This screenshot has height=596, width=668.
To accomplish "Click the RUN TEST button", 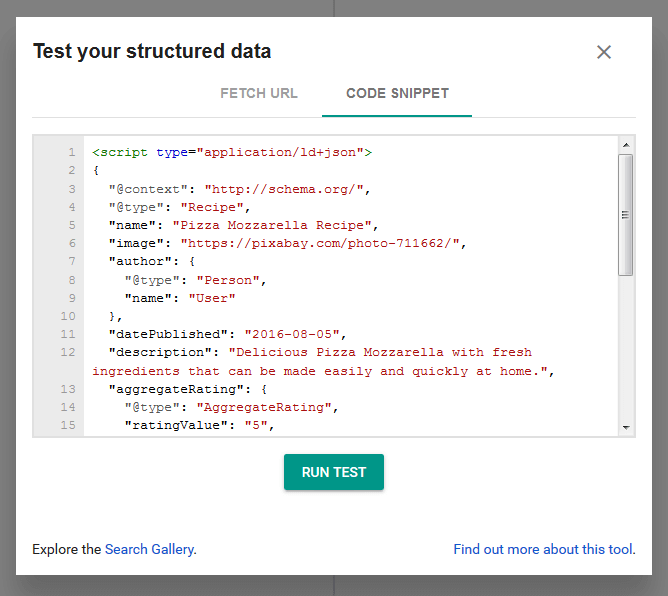I will 334,472.
